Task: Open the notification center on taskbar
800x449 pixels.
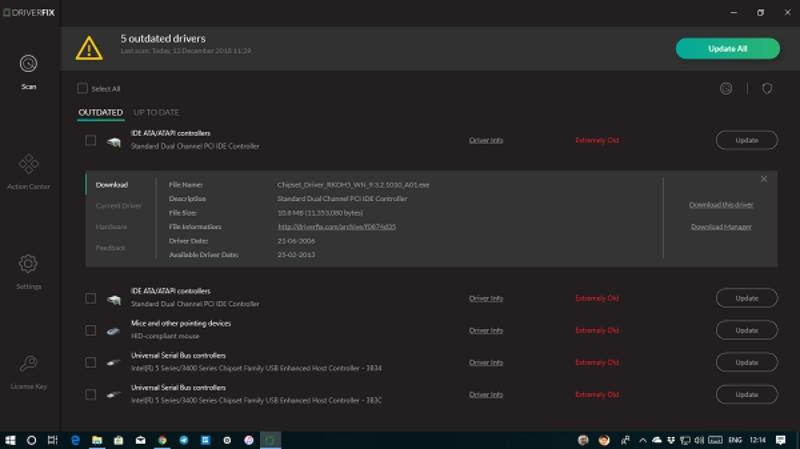Action: [x=781, y=440]
